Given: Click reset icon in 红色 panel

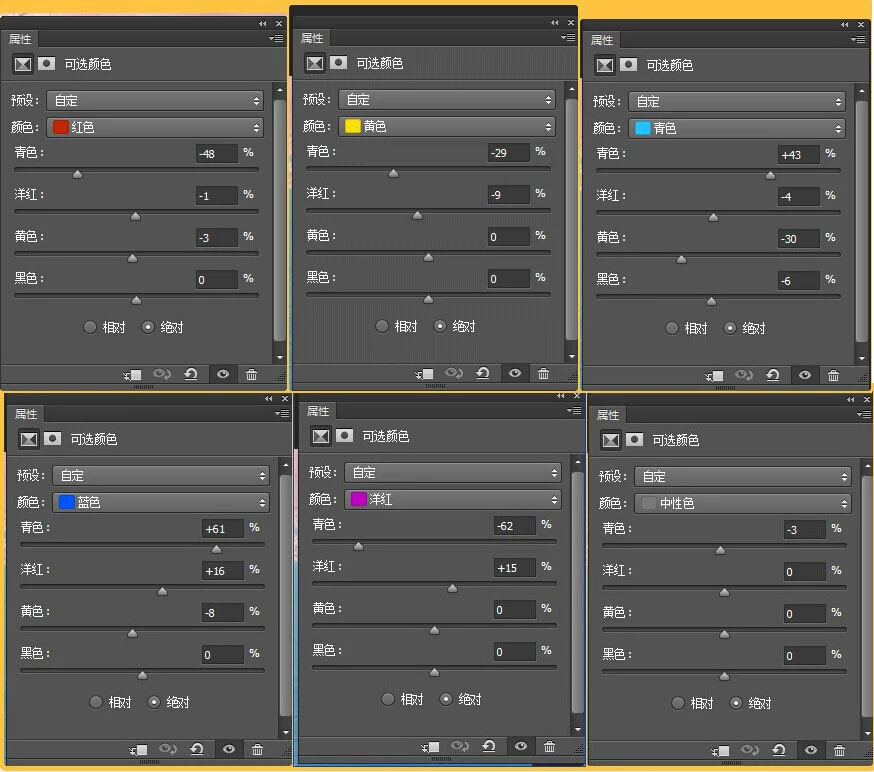Looking at the screenshot, I should coord(191,374).
